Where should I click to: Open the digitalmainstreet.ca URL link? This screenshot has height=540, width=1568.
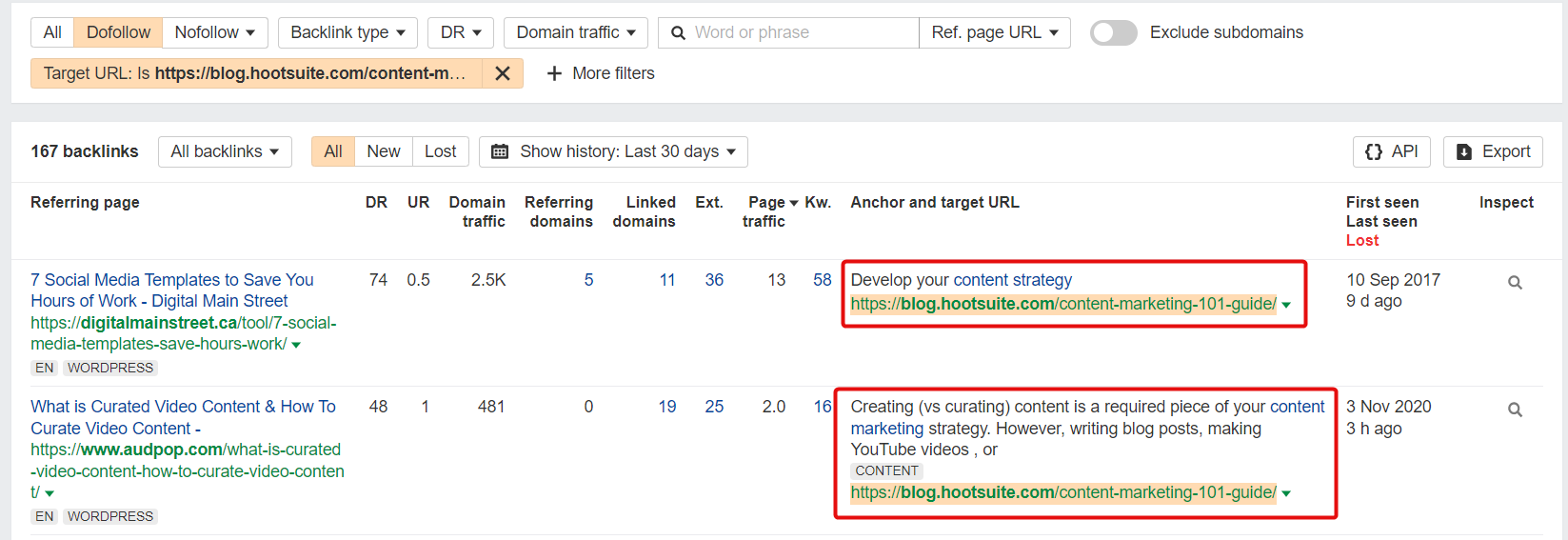point(183,333)
